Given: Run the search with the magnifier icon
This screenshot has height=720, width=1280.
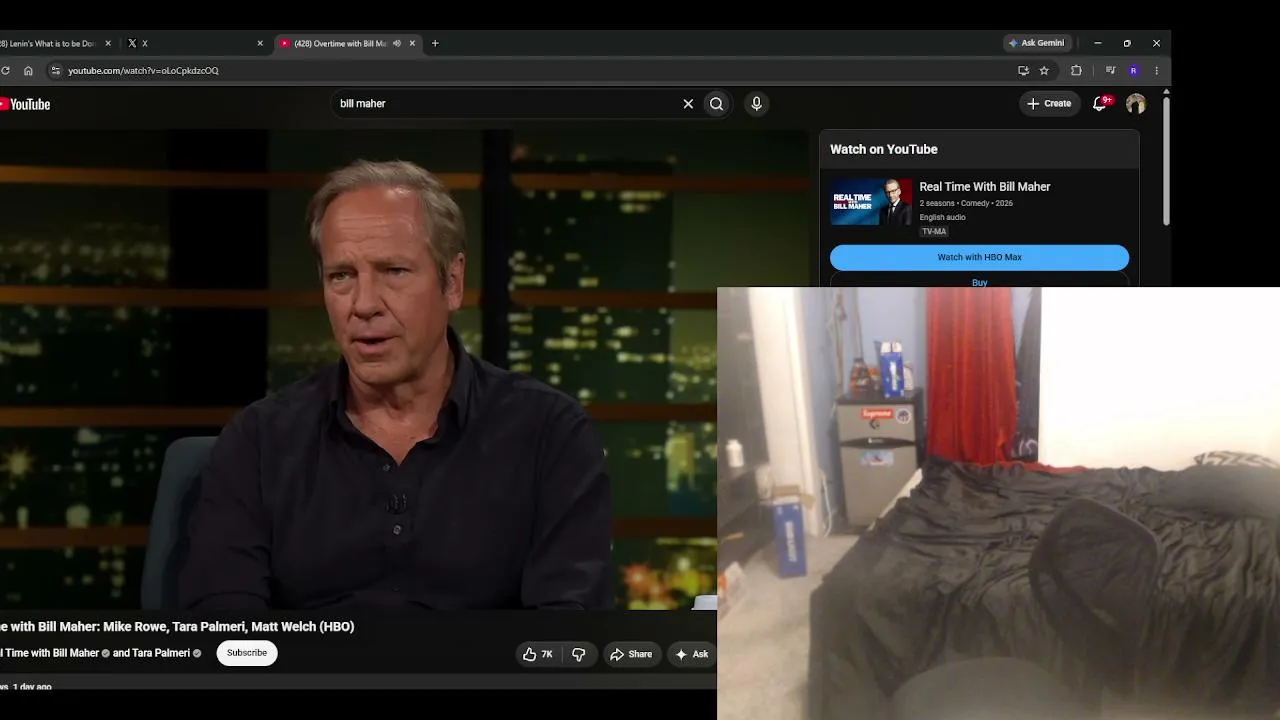Looking at the screenshot, I should coord(716,104).
